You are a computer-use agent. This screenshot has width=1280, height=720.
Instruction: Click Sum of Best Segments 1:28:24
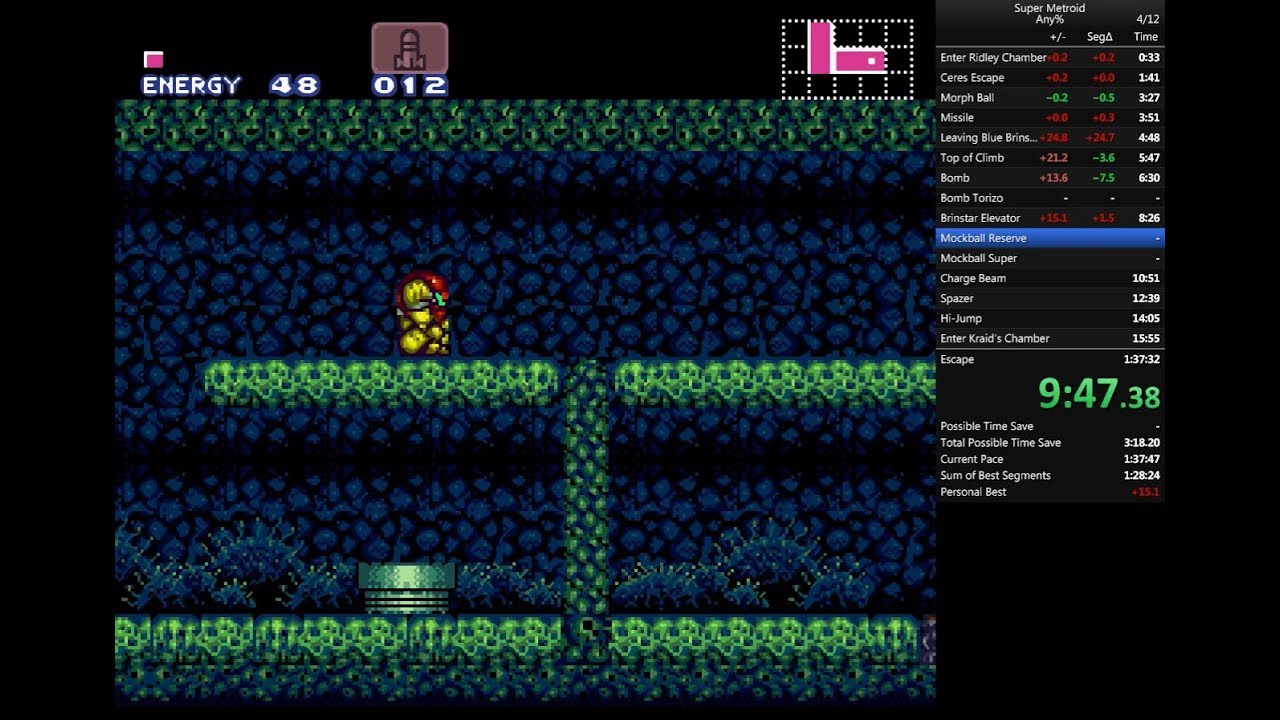(1050, 476)
